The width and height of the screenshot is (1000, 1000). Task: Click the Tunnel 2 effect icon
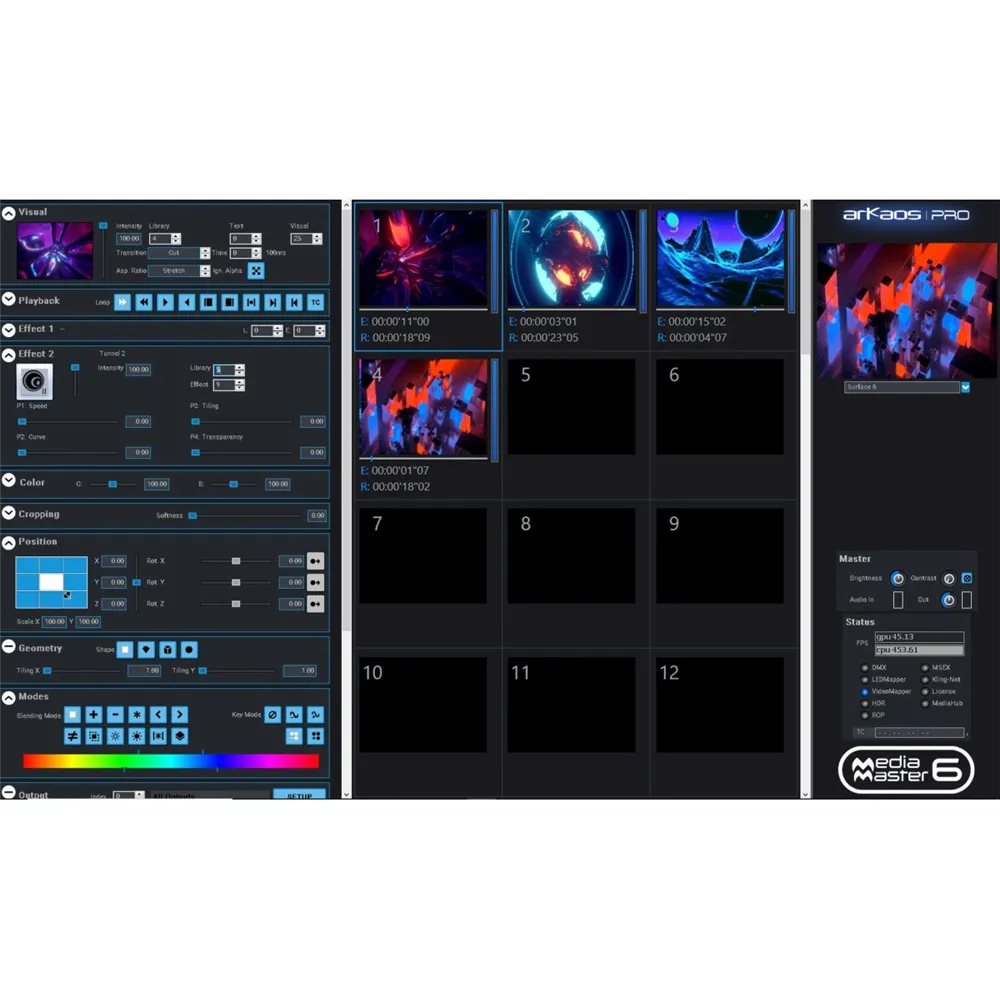coord(34,381)
